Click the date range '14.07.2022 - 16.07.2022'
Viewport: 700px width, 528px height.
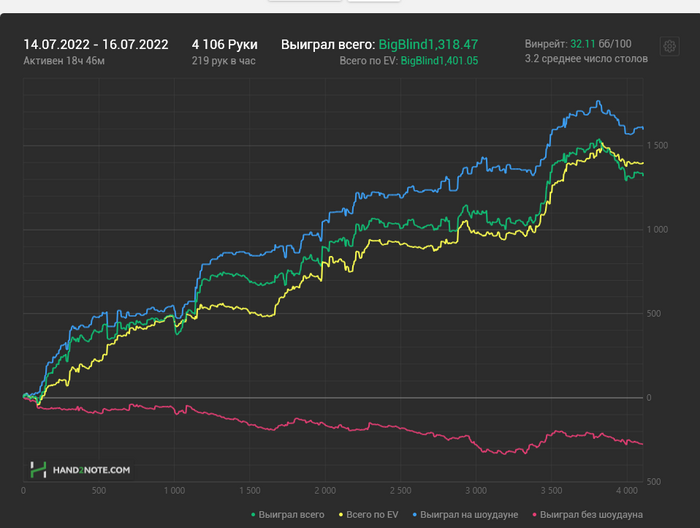click(x=96, y=45)
